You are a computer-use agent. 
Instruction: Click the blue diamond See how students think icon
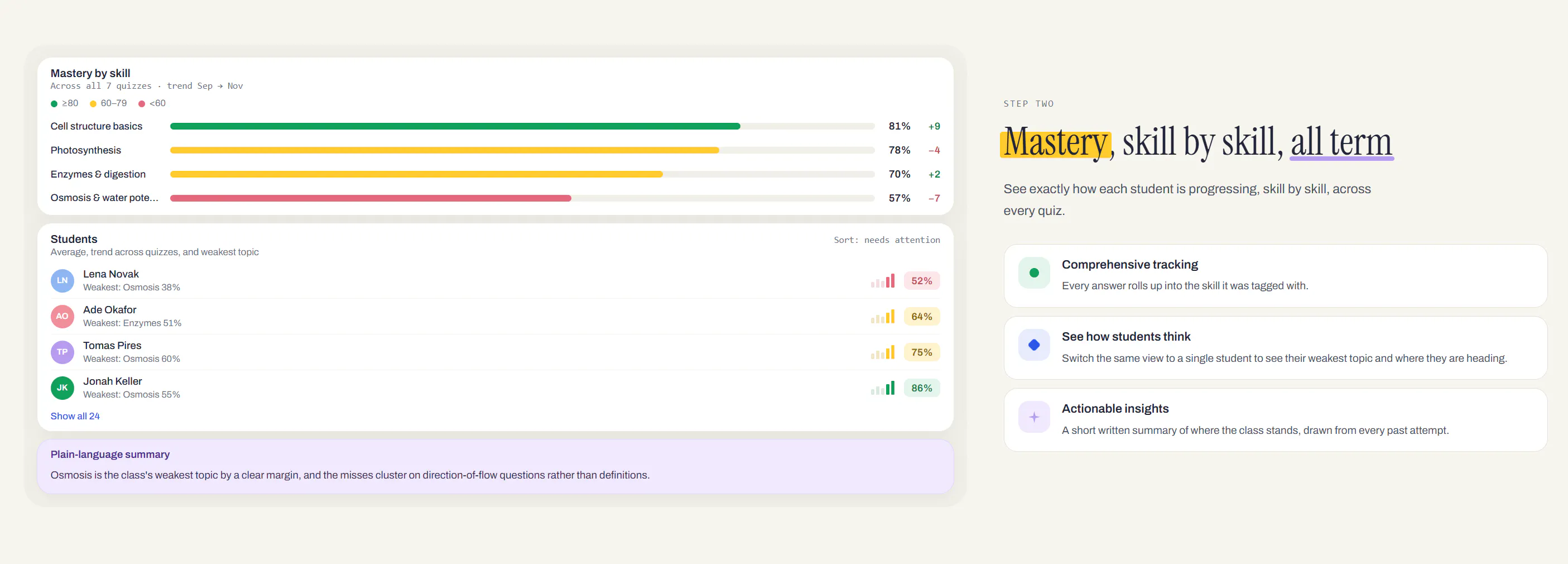[1033, 345]
